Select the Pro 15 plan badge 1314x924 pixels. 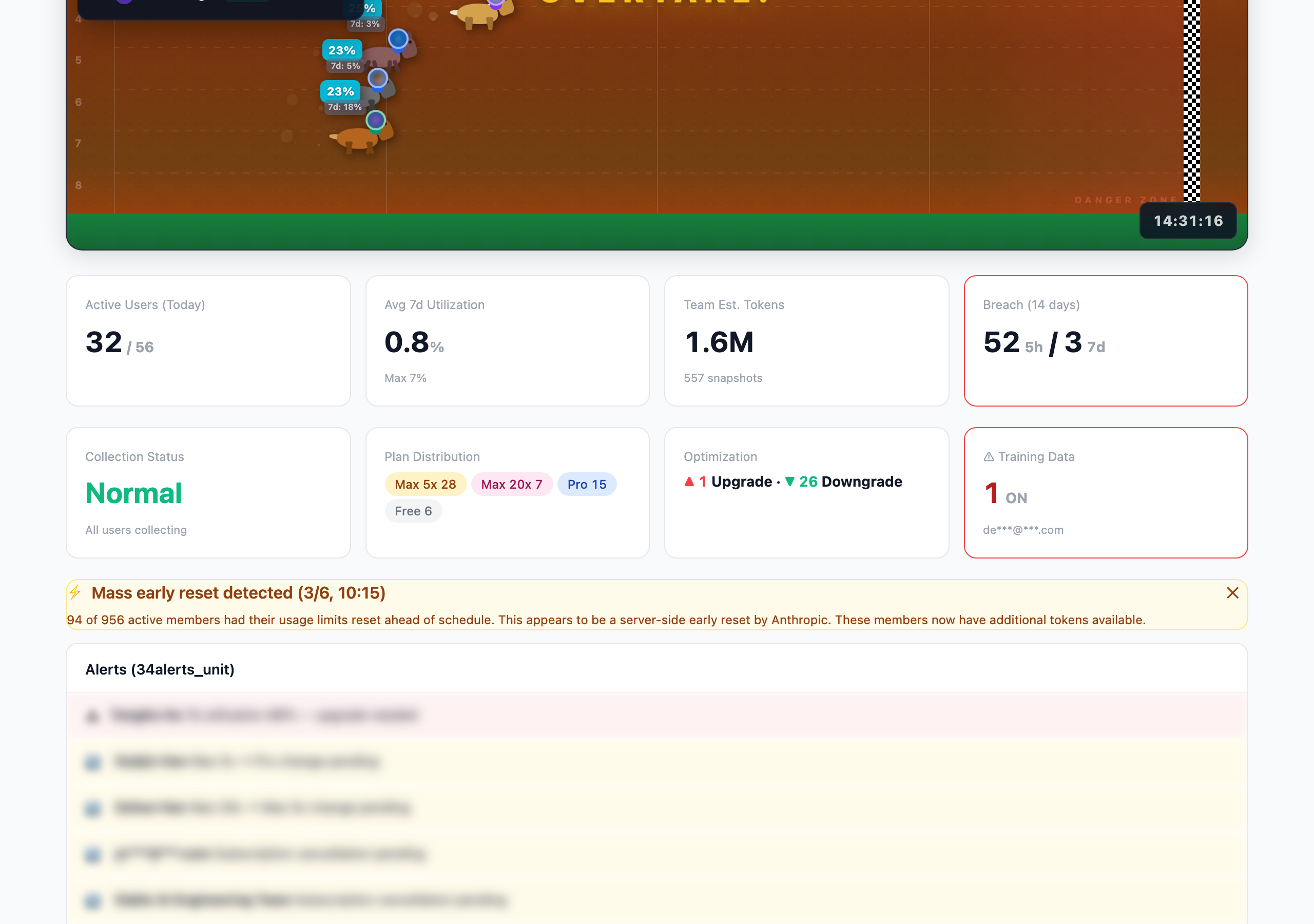click(x=587, y=484)
